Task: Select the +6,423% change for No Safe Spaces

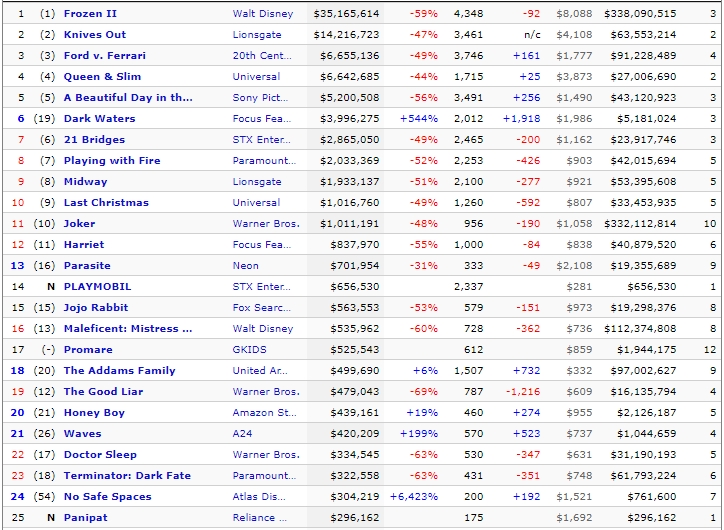Action: point(414,497)
